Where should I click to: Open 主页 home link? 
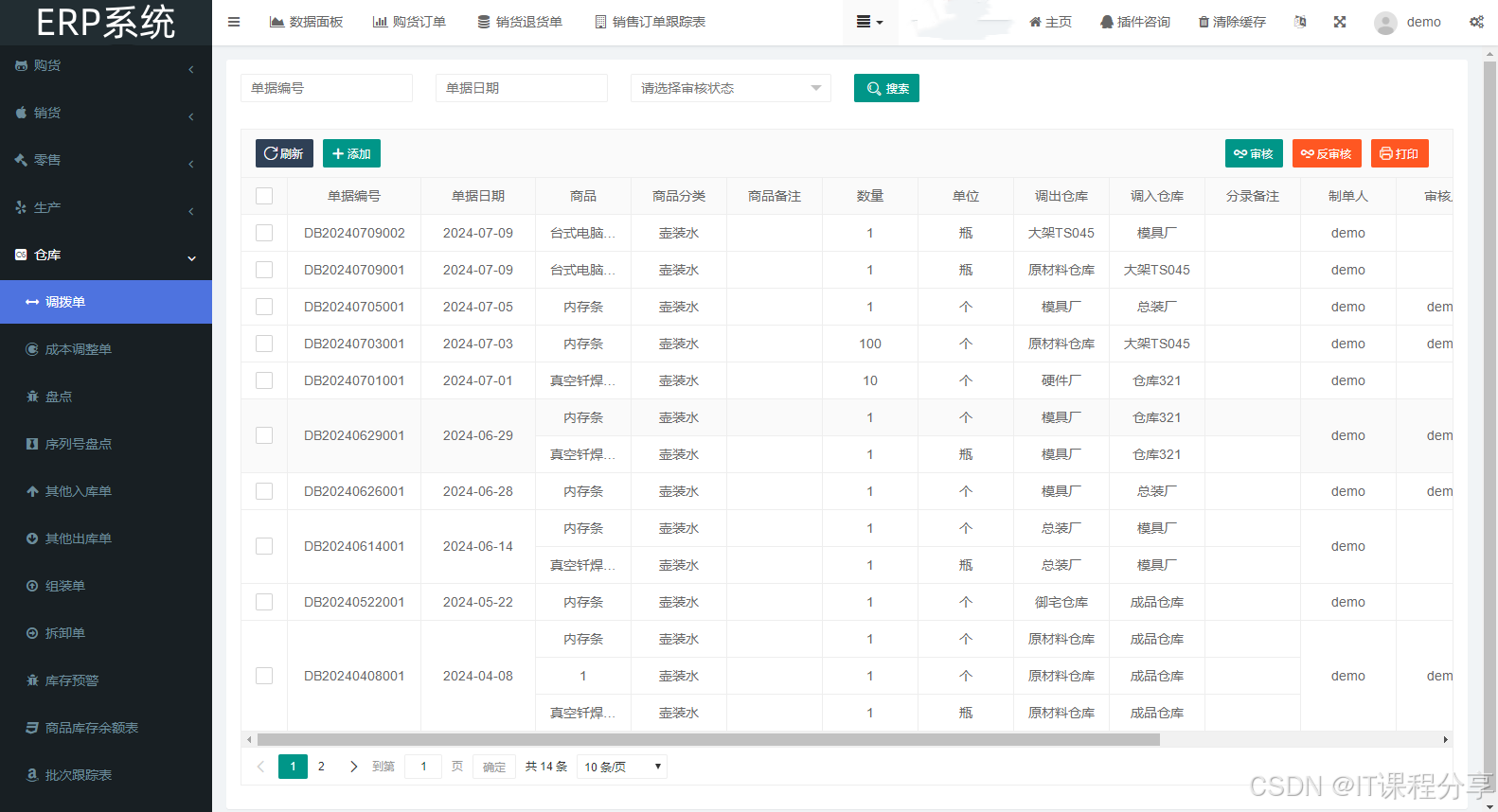point(1050,22)
